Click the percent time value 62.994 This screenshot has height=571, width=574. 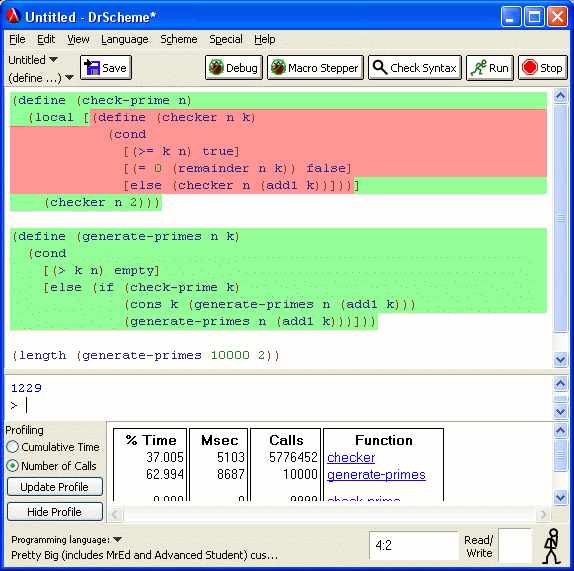pos(165,474)
